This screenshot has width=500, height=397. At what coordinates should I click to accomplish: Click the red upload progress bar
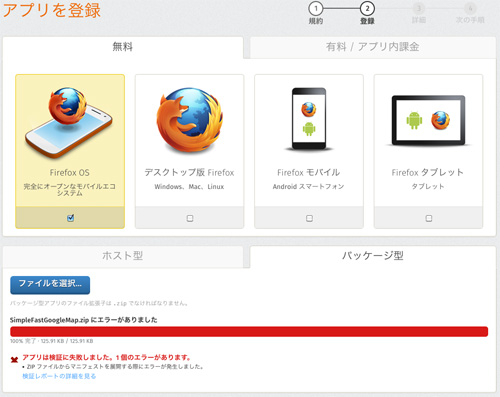pos(249,332)
